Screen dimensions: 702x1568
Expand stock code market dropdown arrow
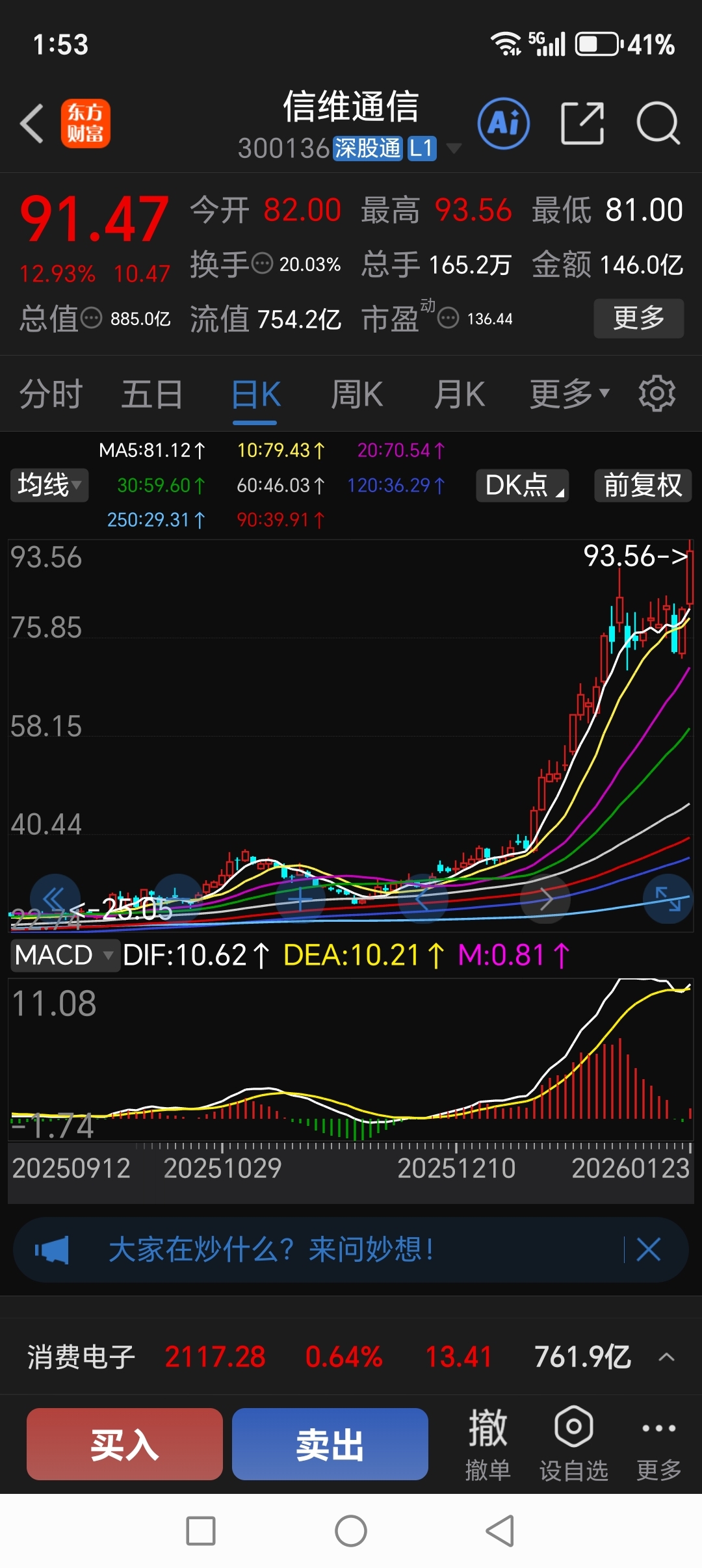click(454, 149)
